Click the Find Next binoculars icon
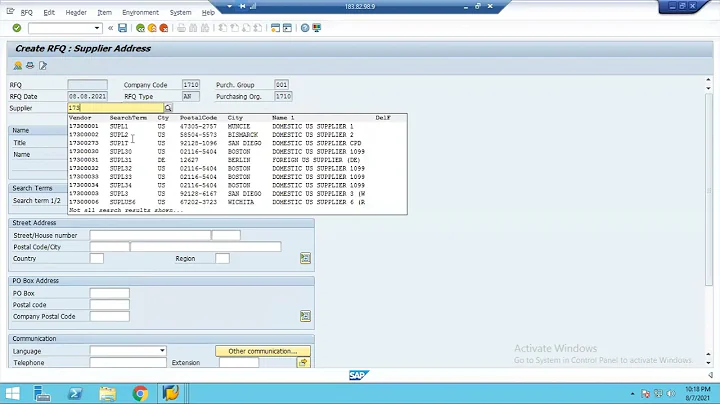The width and height of the screenshot is (720, 404). tap(205, 28)
